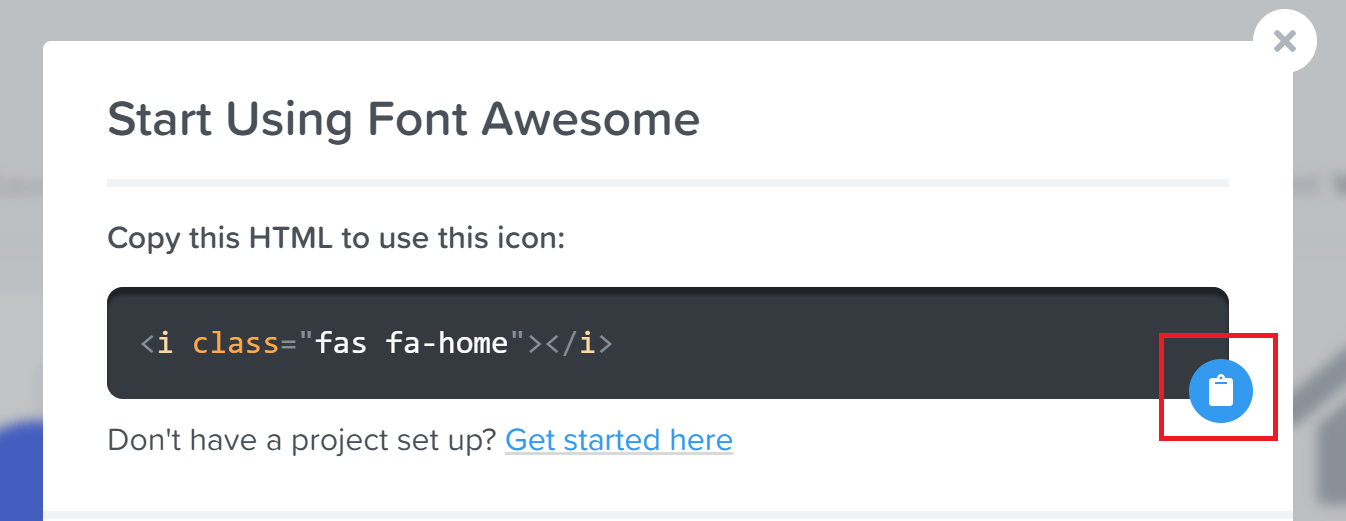The height and width of the screenshot is (521, 1346).
Task: Select the fas prefix in the code block
Action: pos(342,343)
